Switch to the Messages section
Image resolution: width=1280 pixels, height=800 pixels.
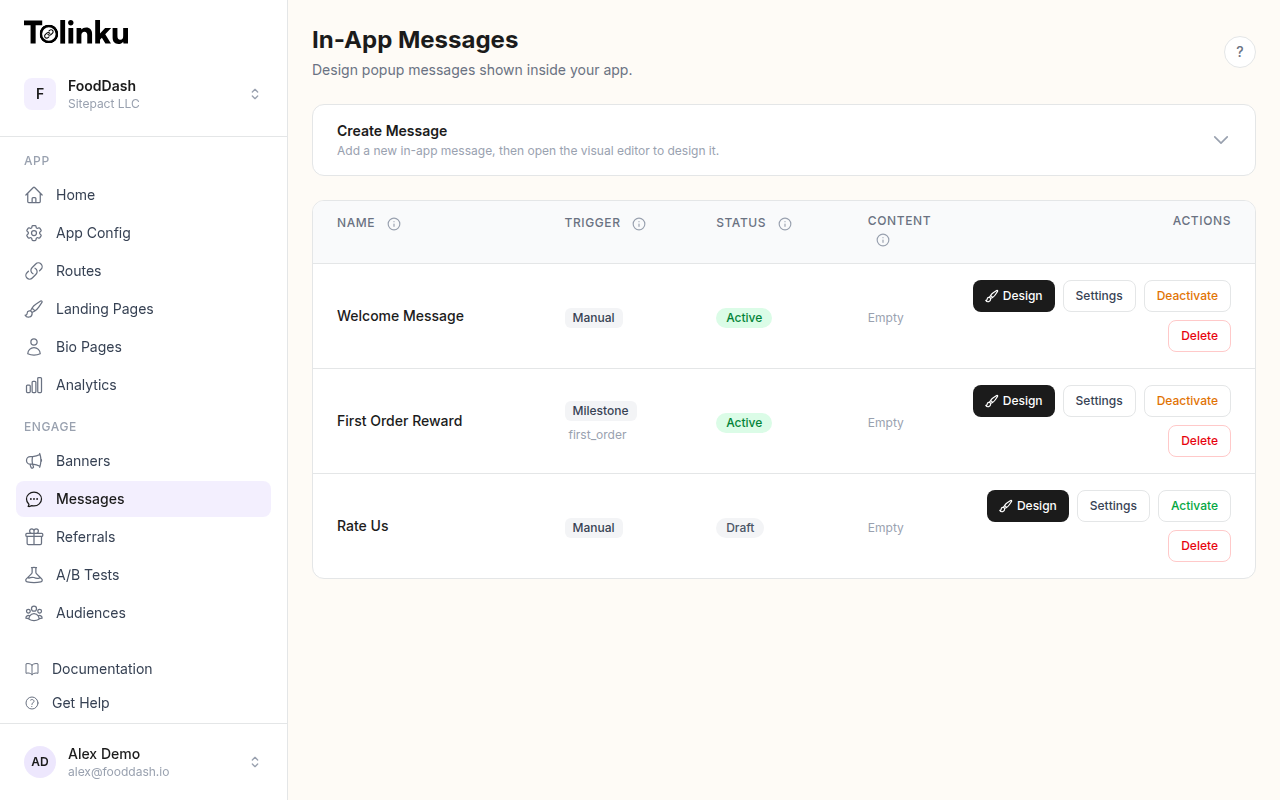click(89, 498)
